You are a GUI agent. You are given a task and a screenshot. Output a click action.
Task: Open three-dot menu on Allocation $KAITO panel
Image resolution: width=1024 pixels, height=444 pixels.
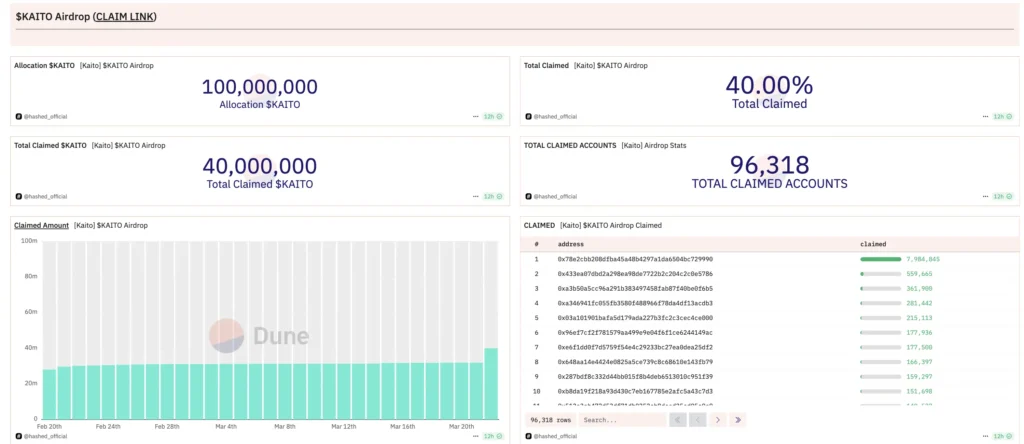coord(475,117)
